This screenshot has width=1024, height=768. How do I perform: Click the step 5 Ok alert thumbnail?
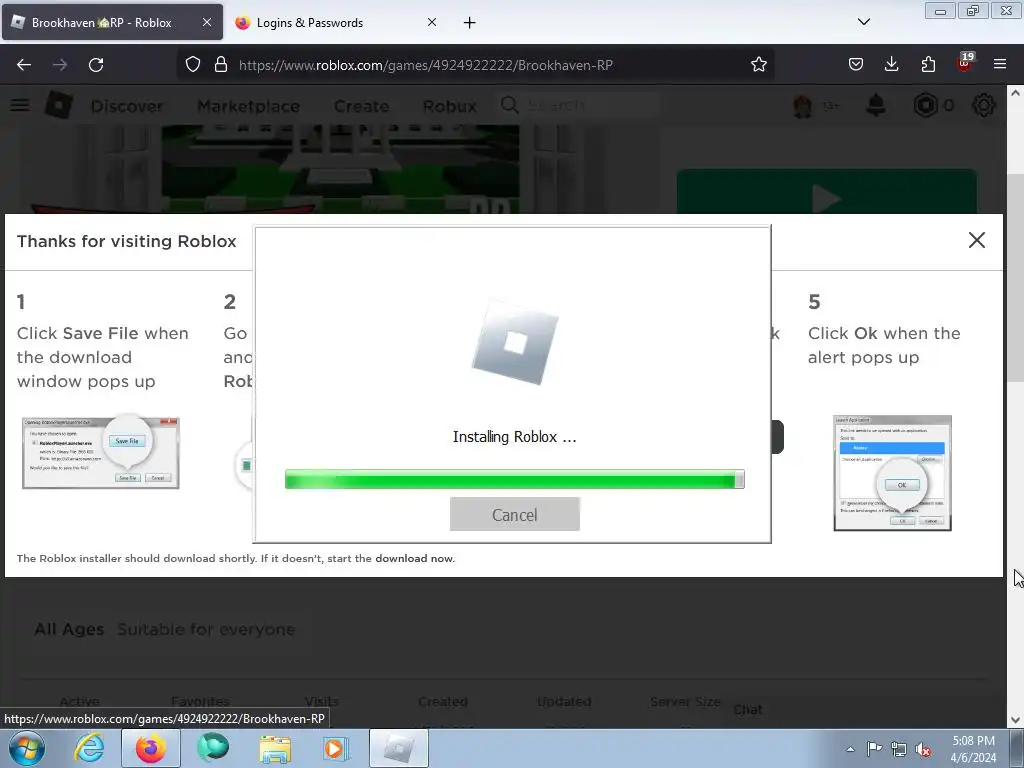click(892, 473)
